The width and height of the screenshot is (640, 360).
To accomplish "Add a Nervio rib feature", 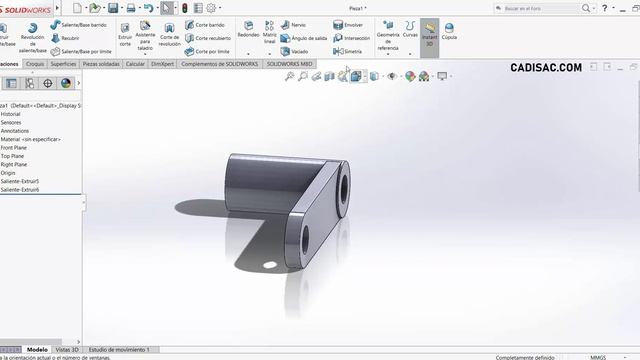I will pos(293,25).
